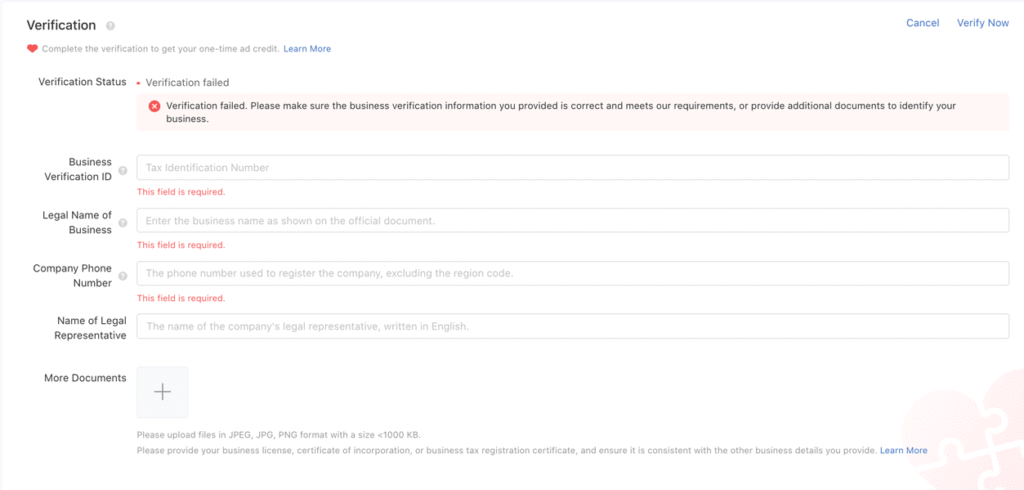Click into the Legal Name of Business field
This screenshot has width=1024, height=490.
click(x=572, y=220)
